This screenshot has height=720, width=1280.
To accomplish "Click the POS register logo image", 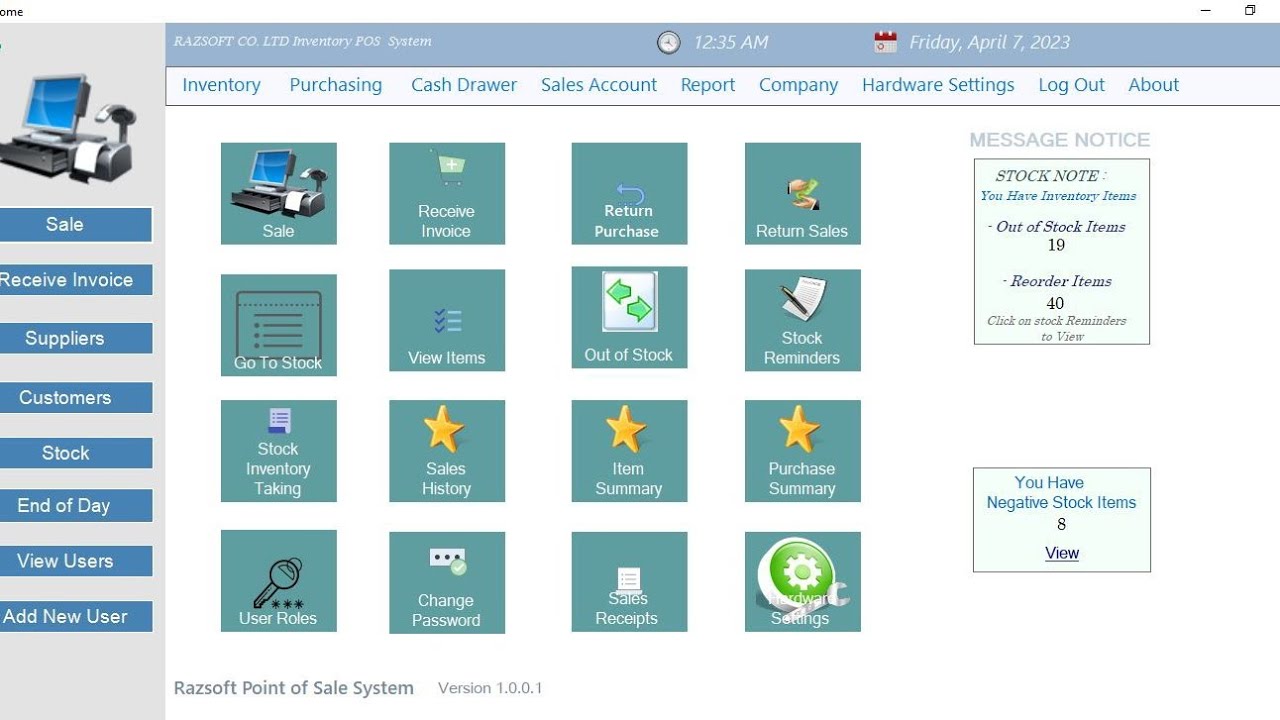I will 68,129.
